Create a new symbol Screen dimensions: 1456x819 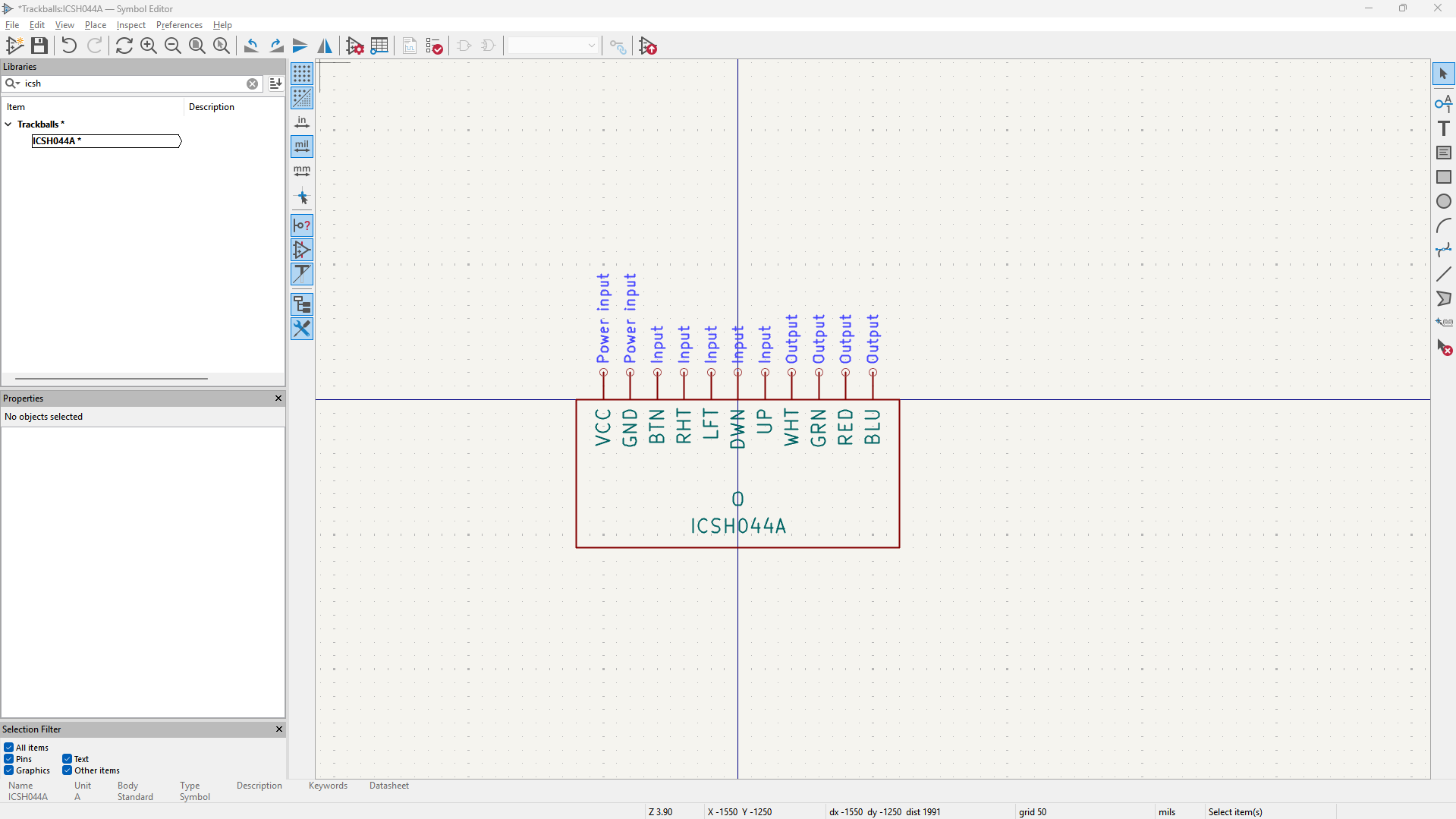click(14, 46)
